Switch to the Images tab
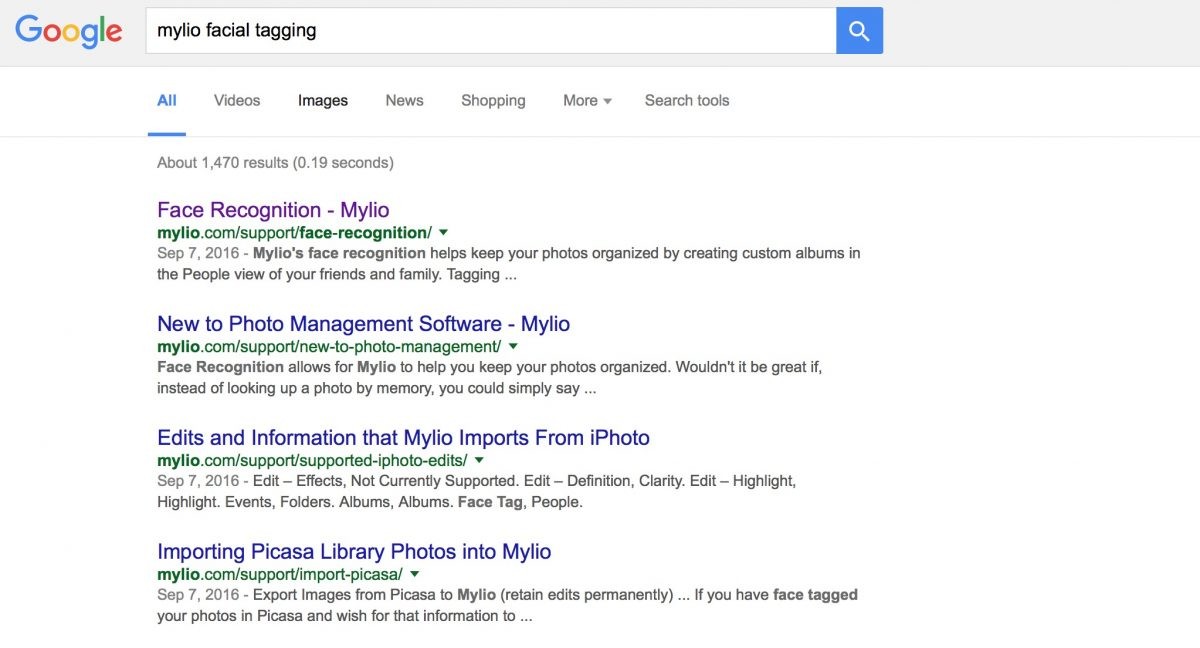The height and width of the screenshot is (648, 1200). [323, 100]
